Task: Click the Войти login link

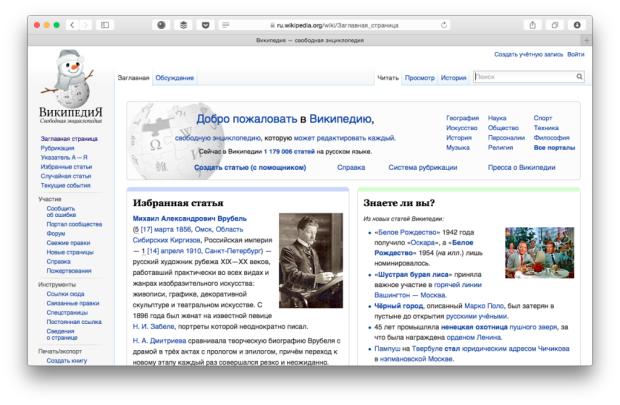Action: tap(576, 55)
